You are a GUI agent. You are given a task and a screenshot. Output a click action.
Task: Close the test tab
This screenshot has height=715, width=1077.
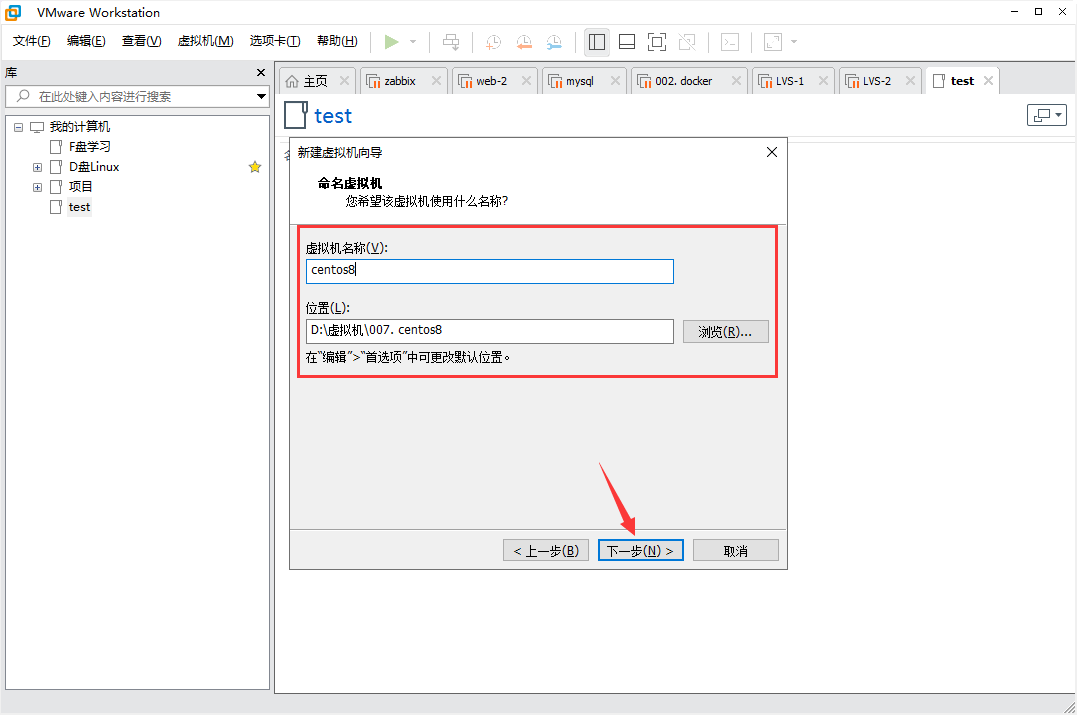tap(988, 80)
